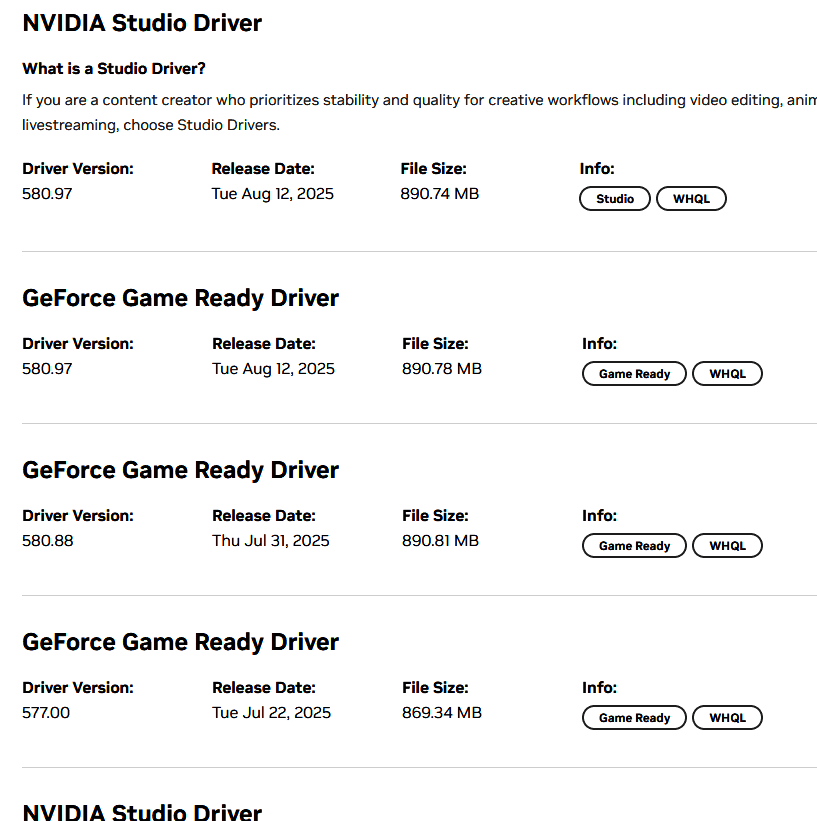Open GeForce Game Ready Driver 577.00 heading
817x821 pixels.
coord(180,642)
